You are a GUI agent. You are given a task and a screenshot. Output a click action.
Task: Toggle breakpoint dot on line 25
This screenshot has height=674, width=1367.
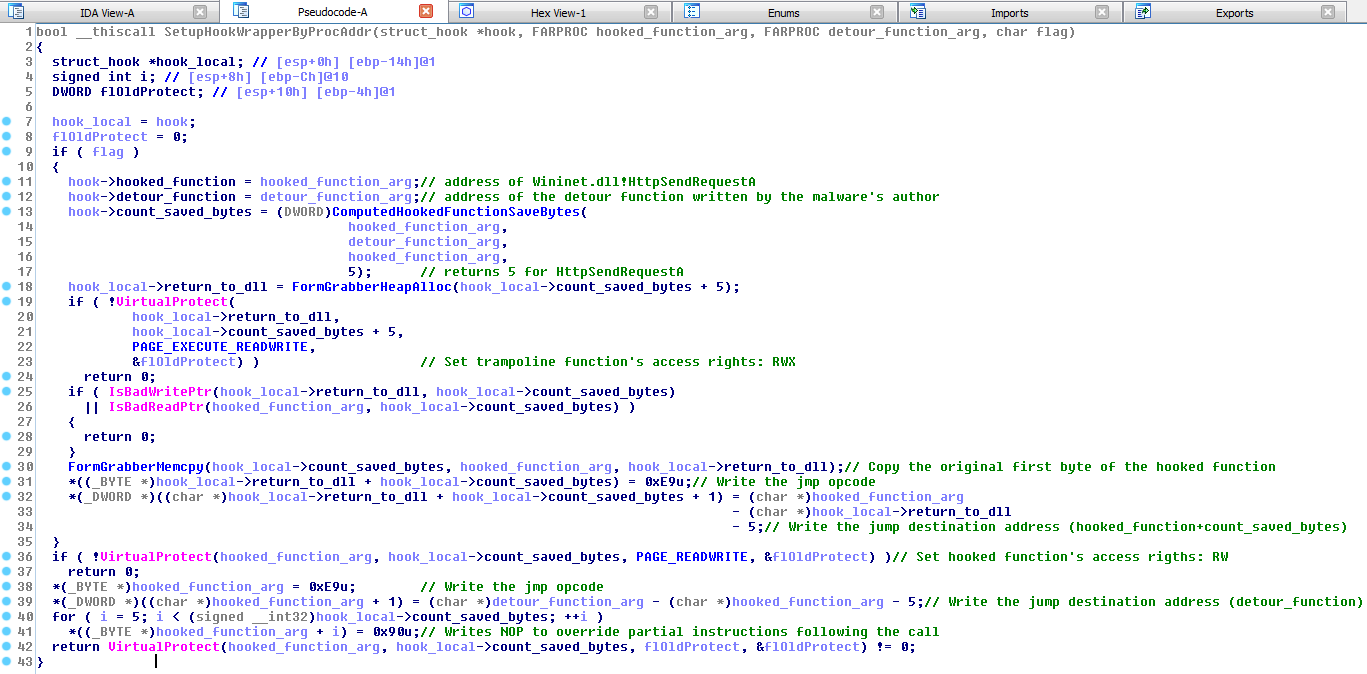[6, 392]
